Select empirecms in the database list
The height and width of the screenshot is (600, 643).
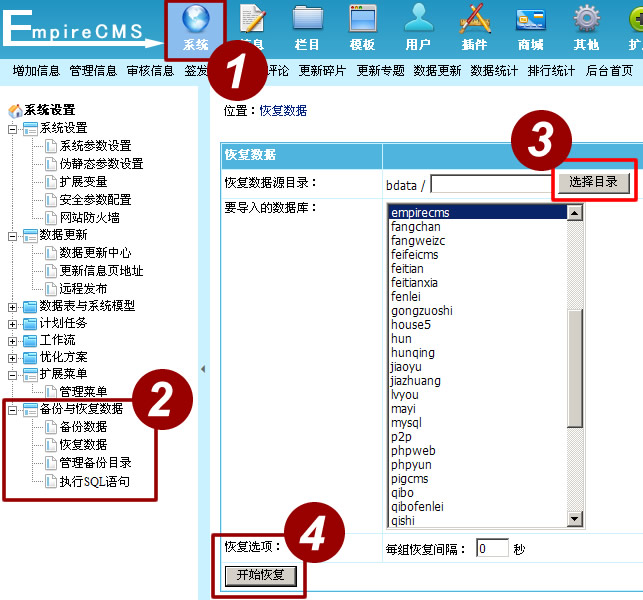pyautogui.click(x=477, y=212)
